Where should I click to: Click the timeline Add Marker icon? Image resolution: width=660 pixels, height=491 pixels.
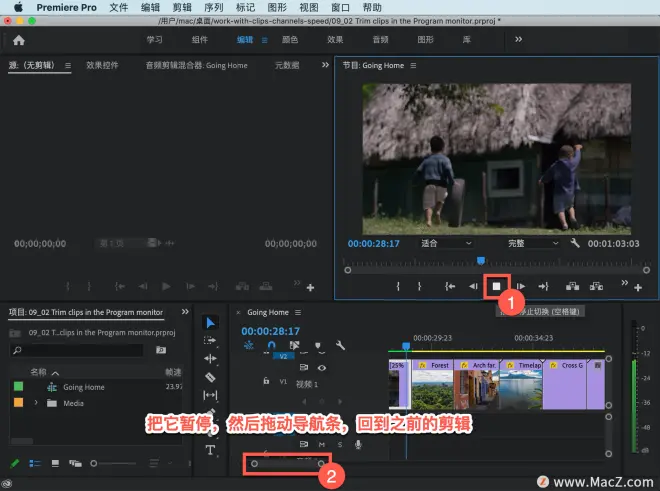click(318, 346)
